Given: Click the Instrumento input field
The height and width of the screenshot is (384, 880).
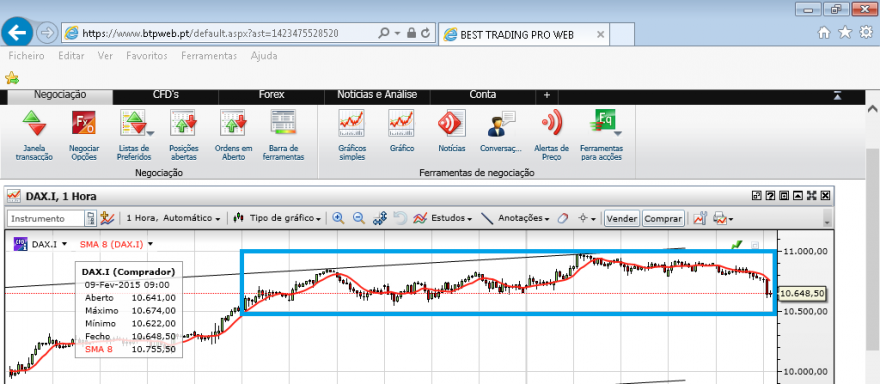Looking at the screenshot, I should pos(46,218).
